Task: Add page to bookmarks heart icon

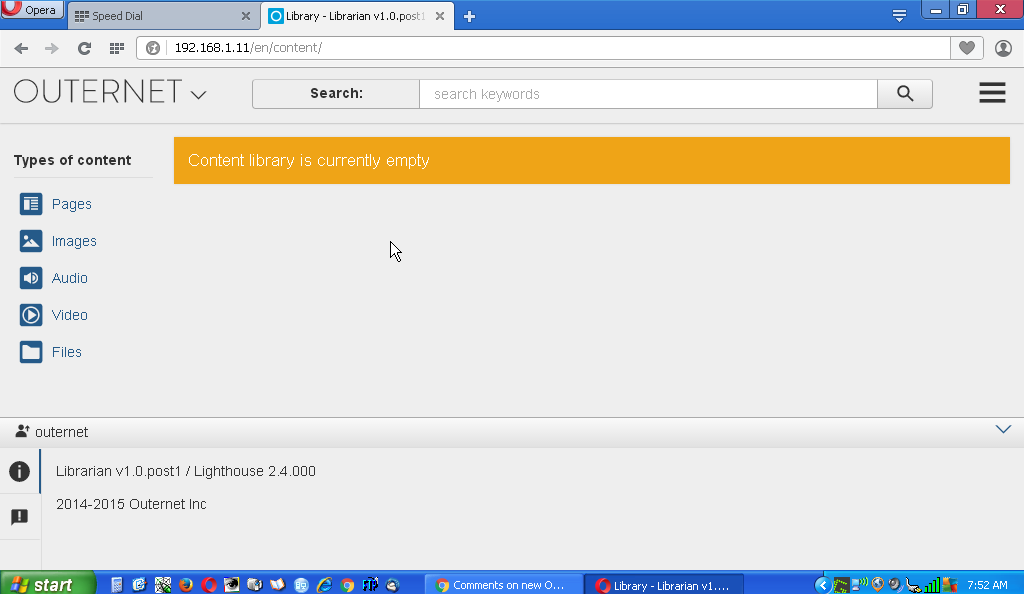Action: click(966, 48)
